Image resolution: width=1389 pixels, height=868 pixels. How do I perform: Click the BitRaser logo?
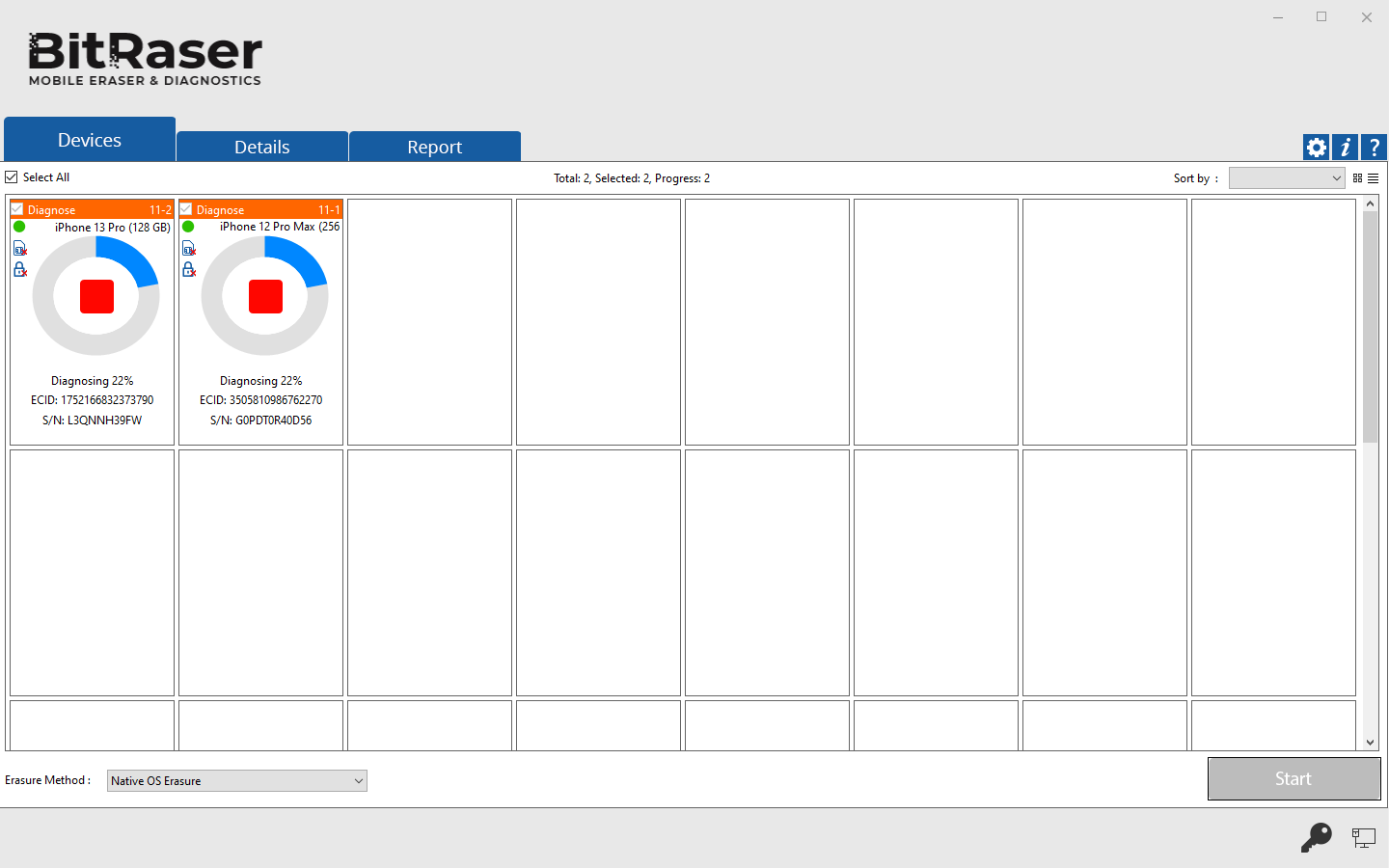click(145, 59)
